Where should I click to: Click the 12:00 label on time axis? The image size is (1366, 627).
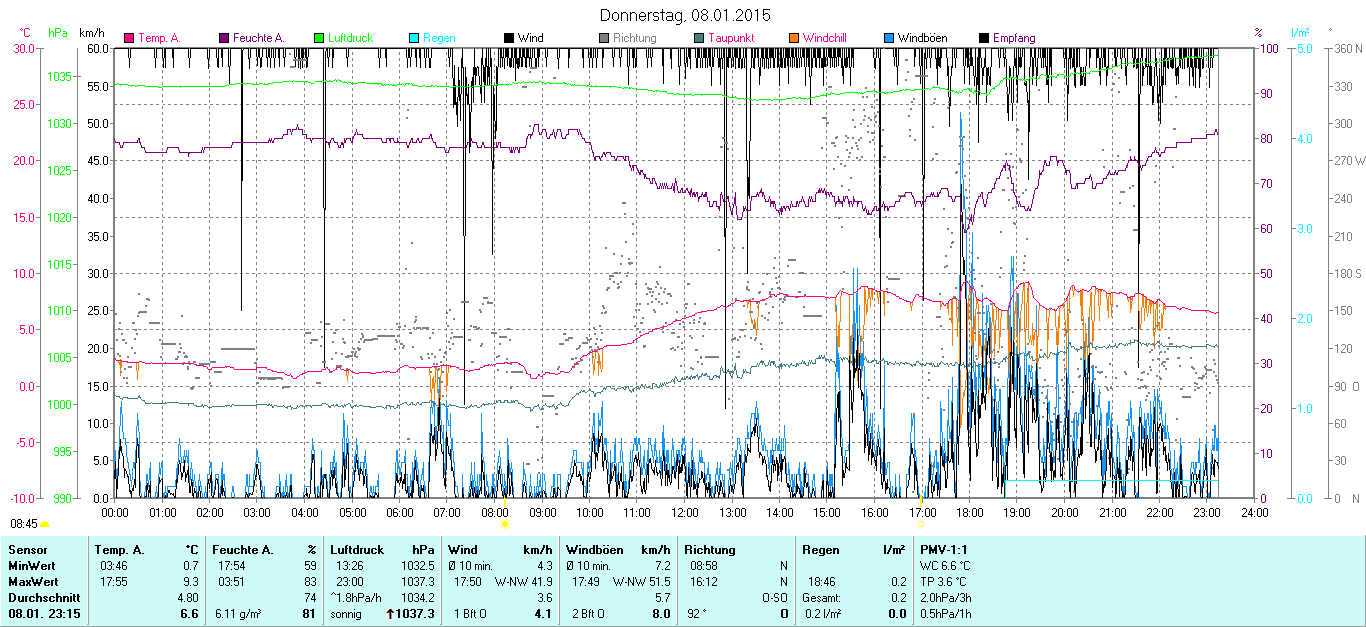pyautogui.click(x=685, y=512)
